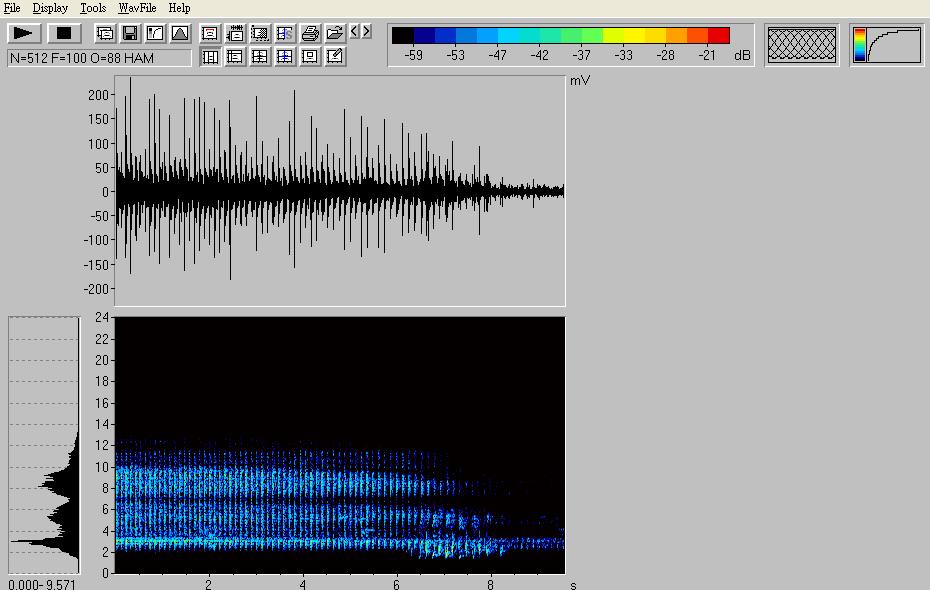Open the Tools menu
The image size is (930, 590).
coord(93,8)
